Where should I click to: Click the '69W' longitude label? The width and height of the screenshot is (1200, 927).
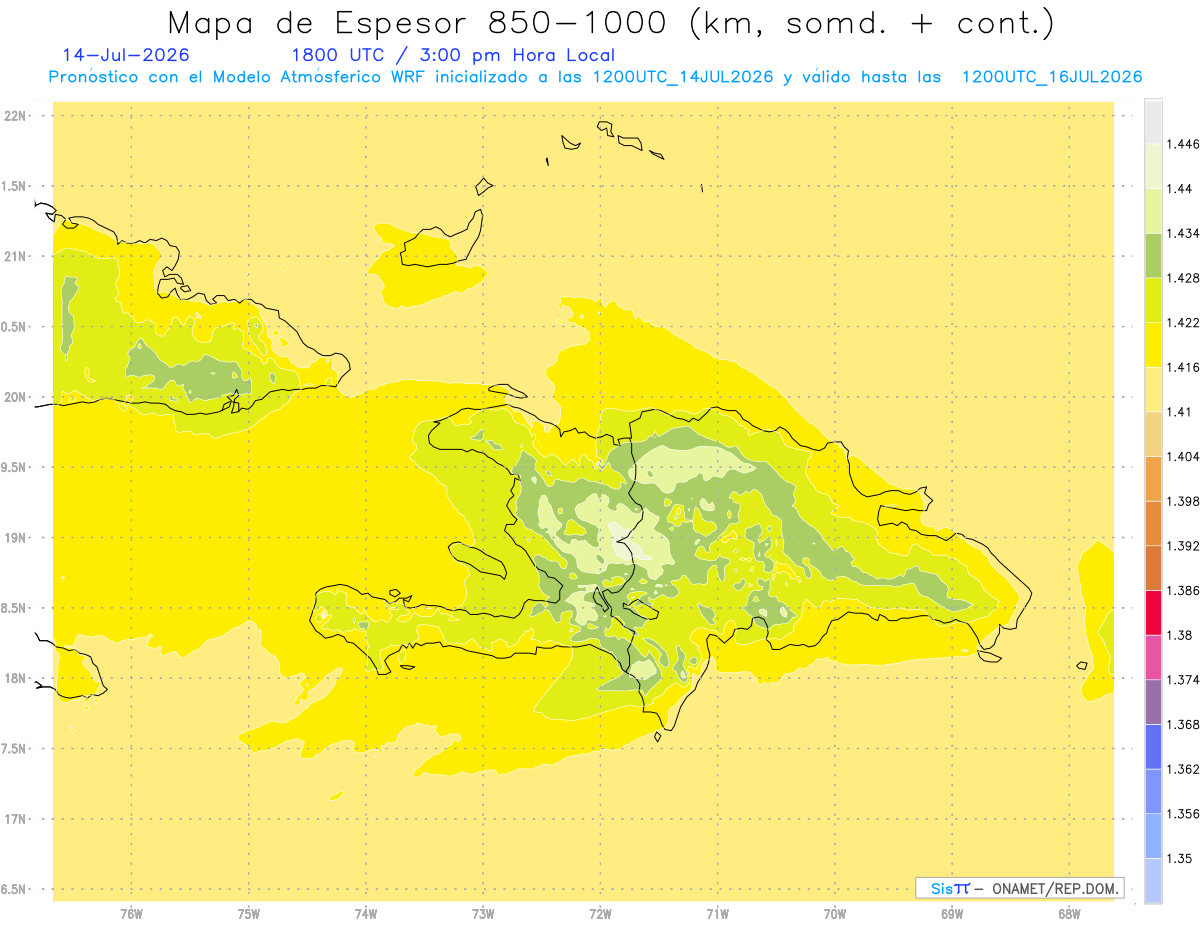pos(952,914)
